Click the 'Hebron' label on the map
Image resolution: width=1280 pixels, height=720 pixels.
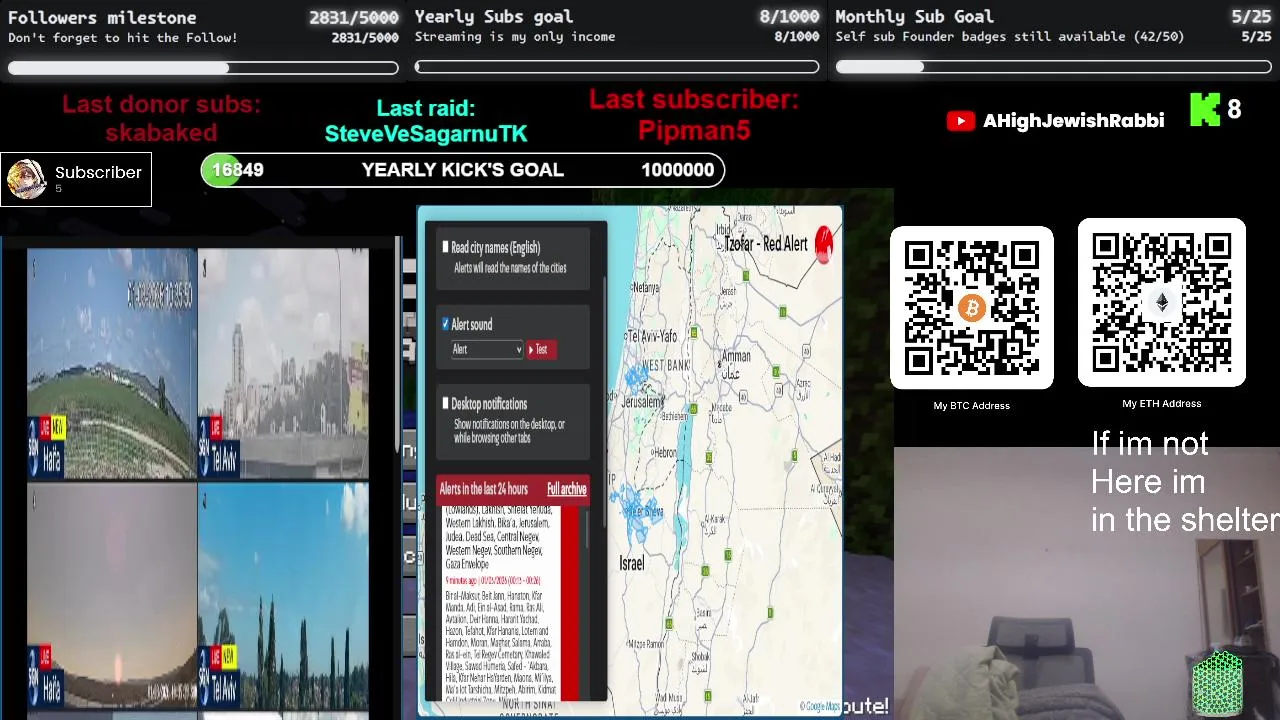point(665,453)
